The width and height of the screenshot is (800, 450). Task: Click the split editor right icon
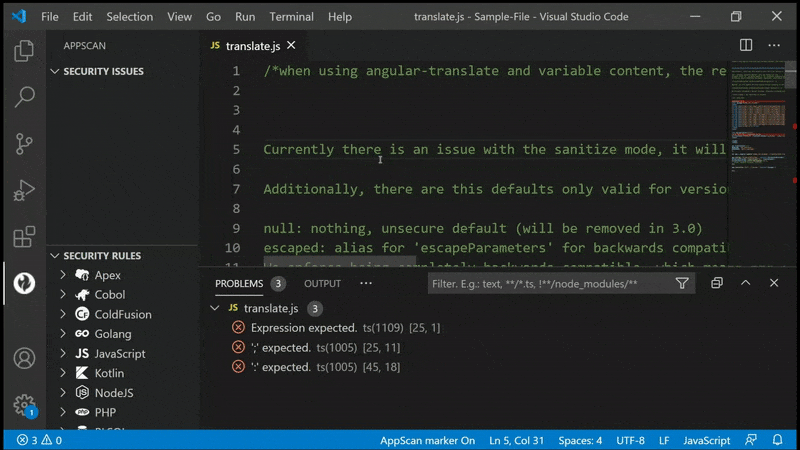[x=746, y=45]
